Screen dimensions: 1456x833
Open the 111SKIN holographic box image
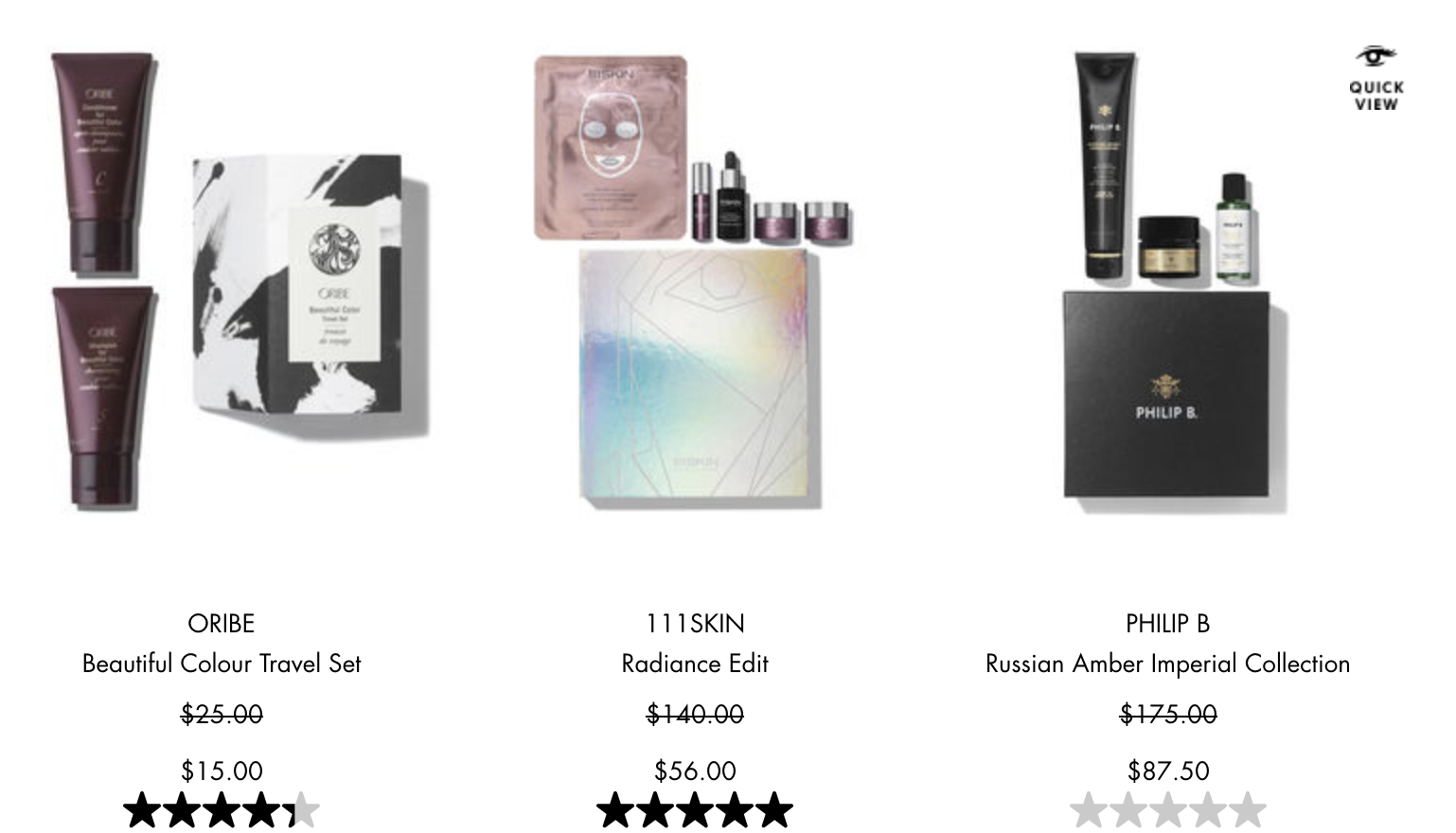pos(701,378)
